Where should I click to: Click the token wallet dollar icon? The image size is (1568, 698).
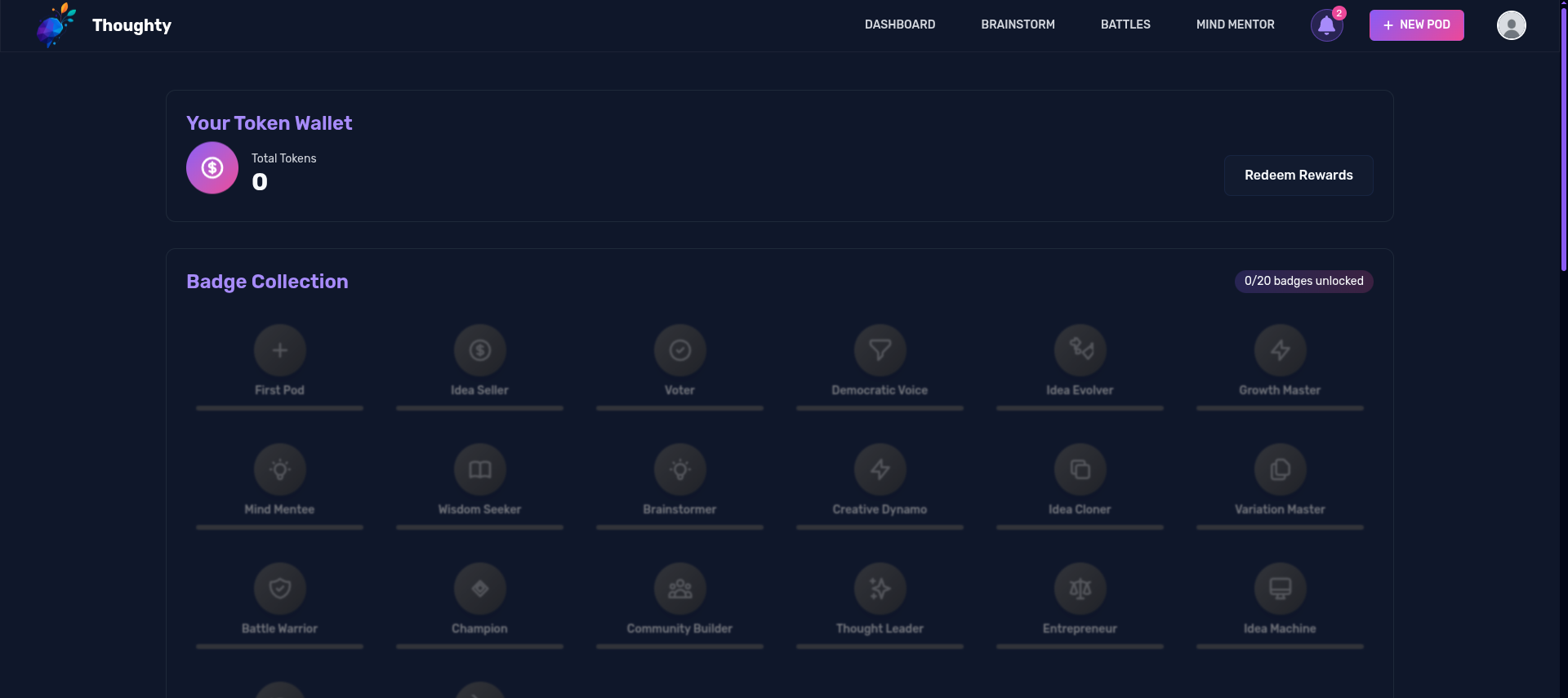pos(212,168)
